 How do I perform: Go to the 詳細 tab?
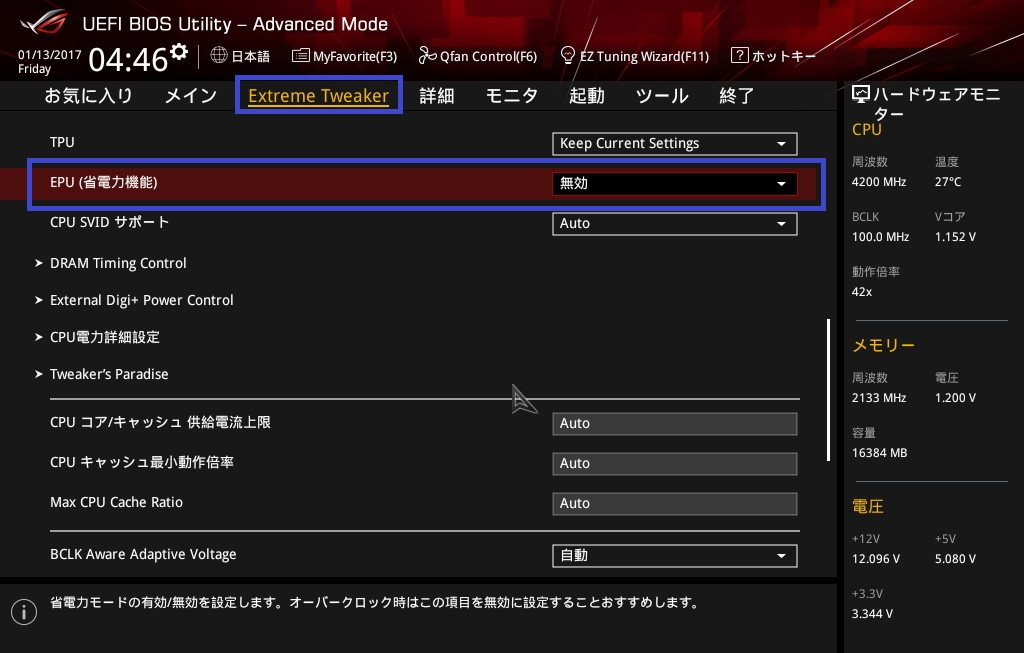(x=437, y=95)
